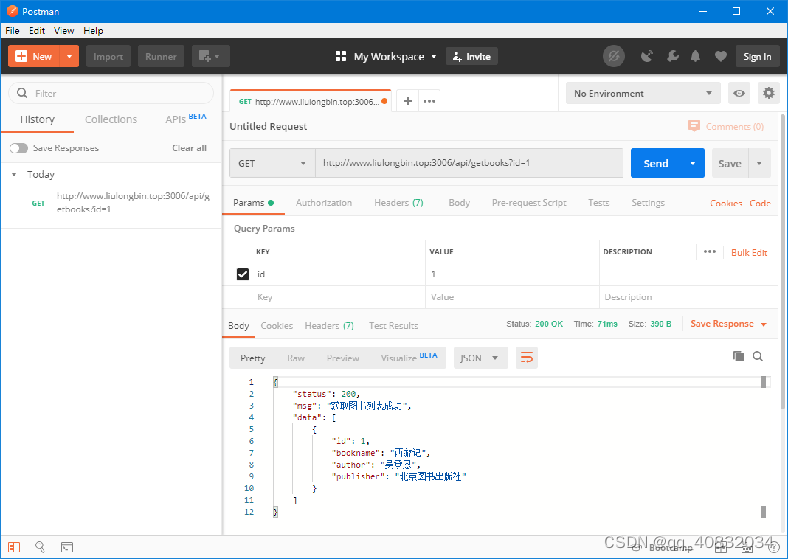The image size is (789, 560).
Task: Click the Invite button
Action: [471, 56]
